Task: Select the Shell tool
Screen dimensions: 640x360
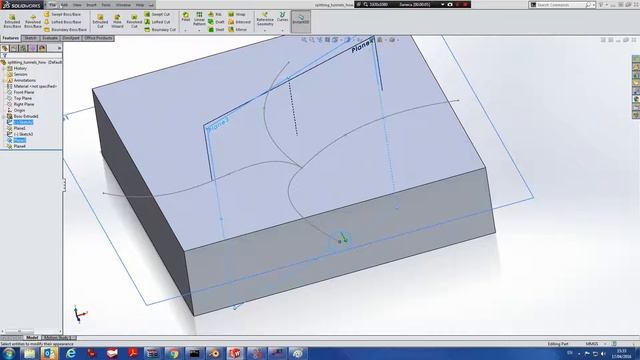Action: (x=216, y=29)
